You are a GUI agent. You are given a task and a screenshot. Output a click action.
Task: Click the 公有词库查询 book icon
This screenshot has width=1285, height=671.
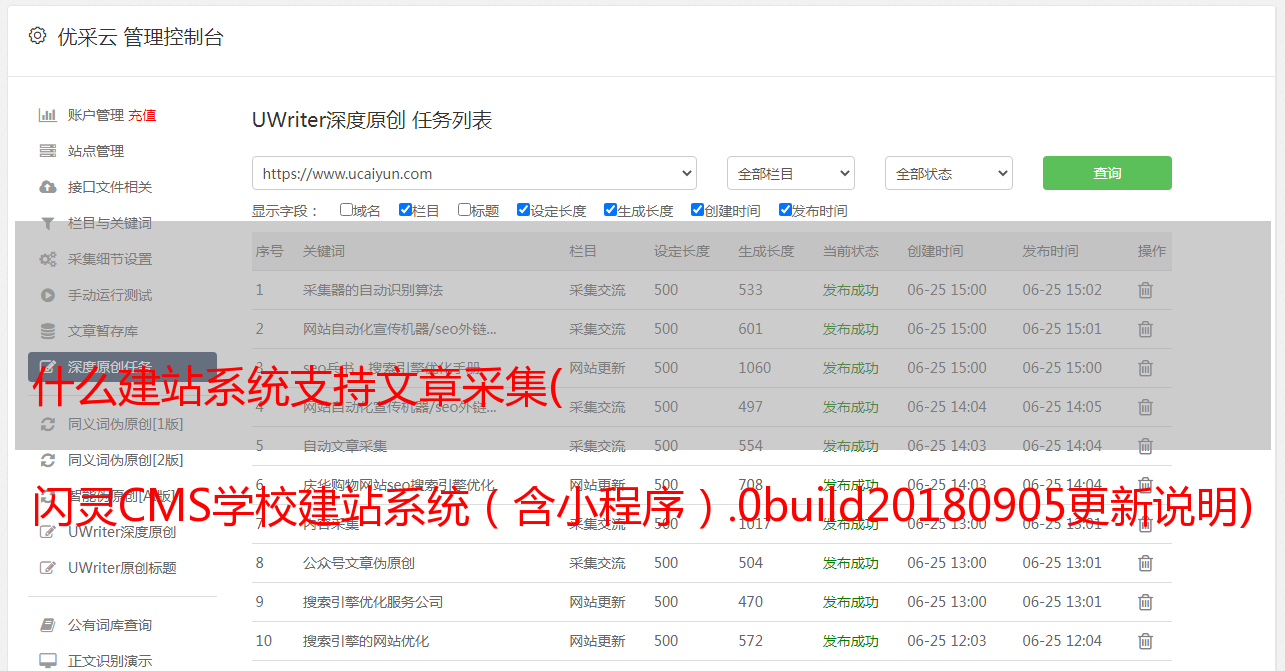pyautogui.click(x=47, y=625)
